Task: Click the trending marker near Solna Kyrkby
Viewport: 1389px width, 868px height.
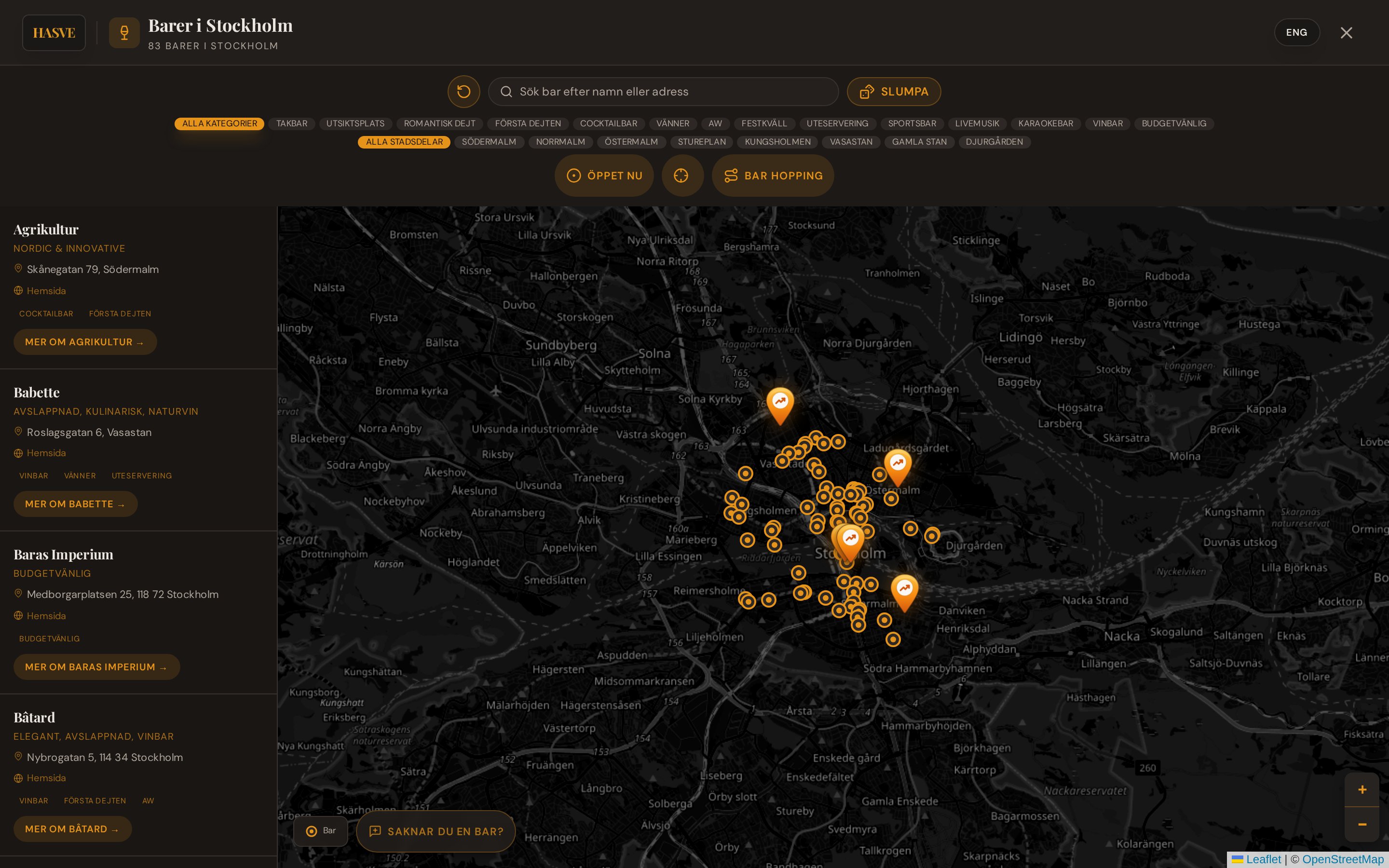Action: [x=780, y=406]
